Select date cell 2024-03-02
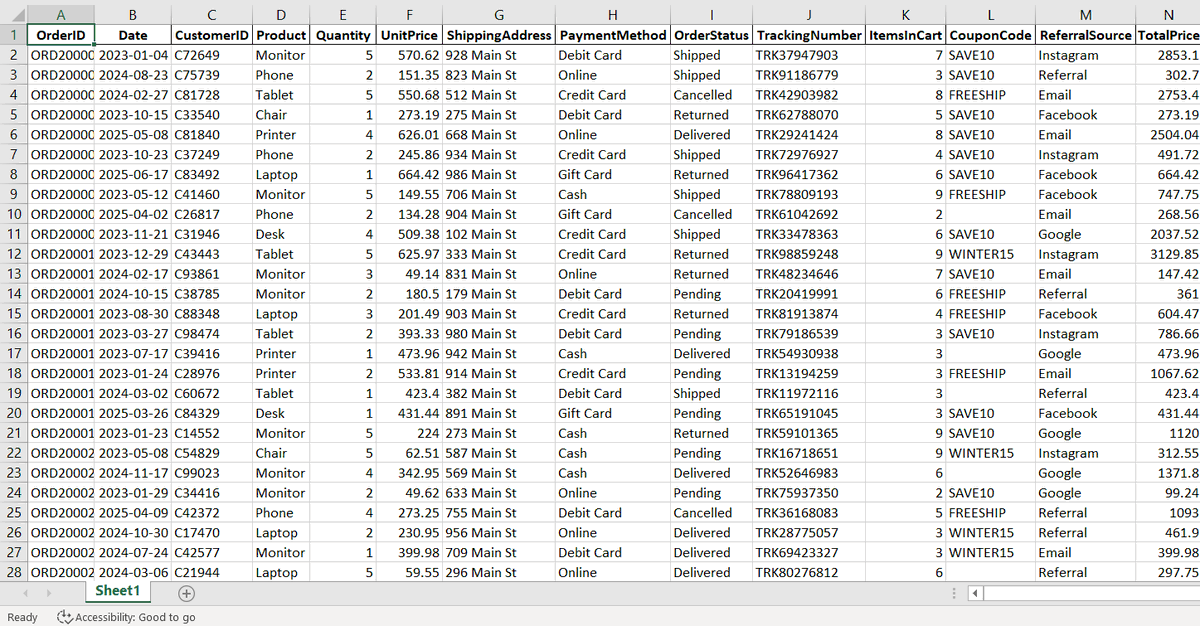Image resolution: width=1200 pixels, height=626 pixels. (133, 393)
